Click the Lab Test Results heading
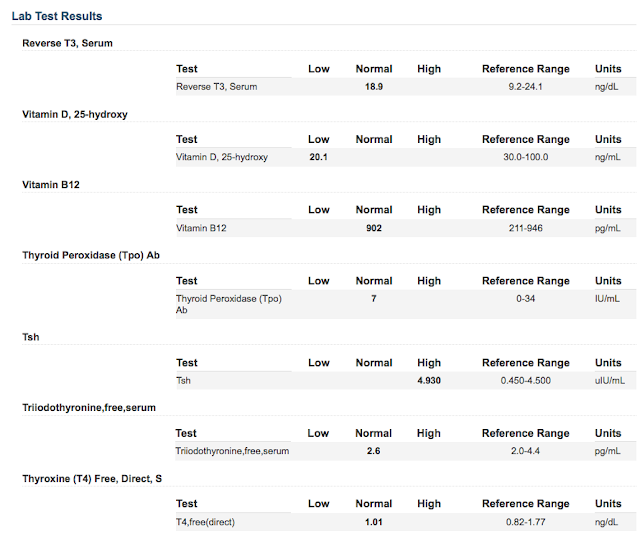The height and width of the screenshot is (544, 640). 57,16
